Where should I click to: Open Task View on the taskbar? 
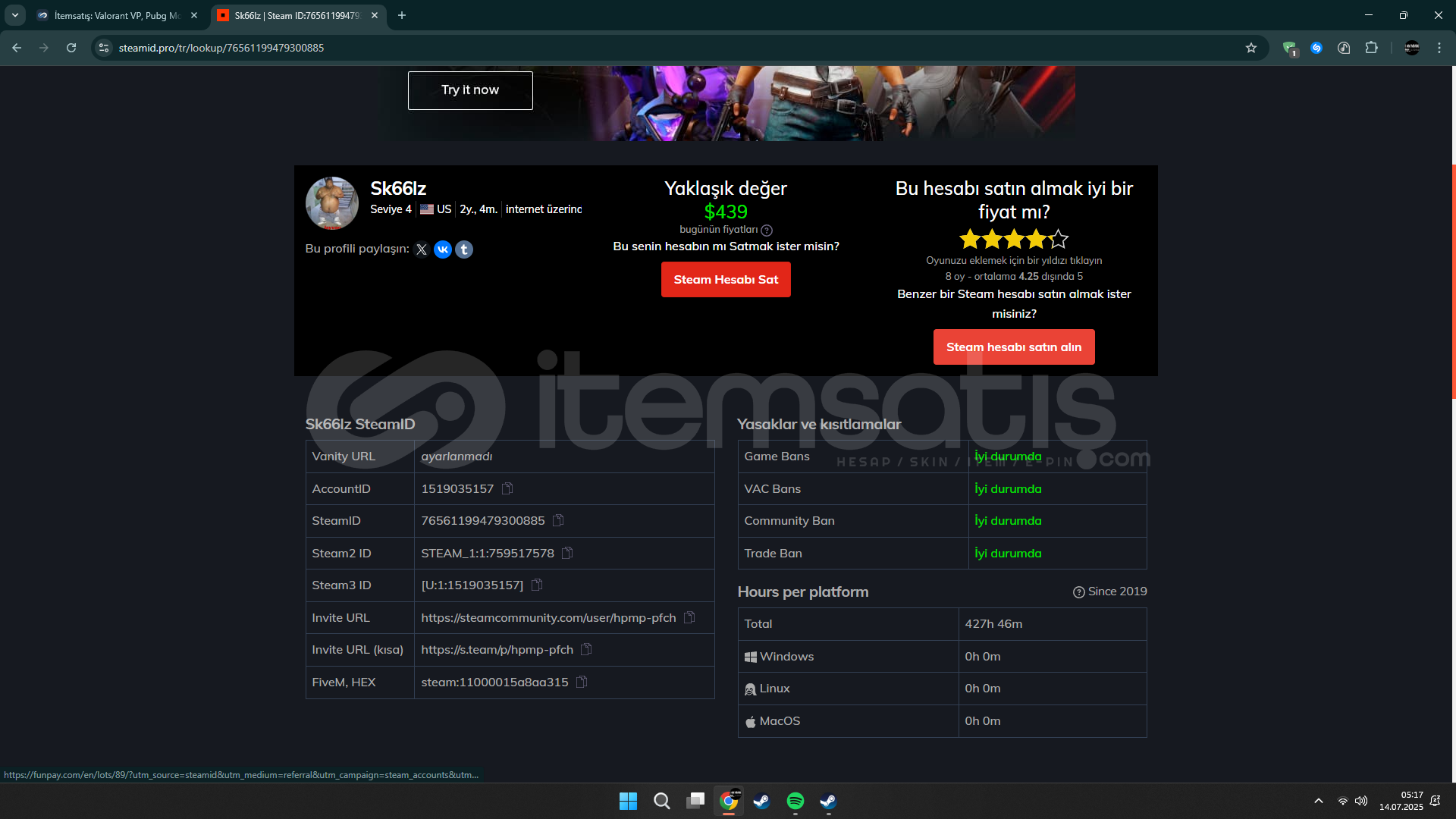click(695, 801)
